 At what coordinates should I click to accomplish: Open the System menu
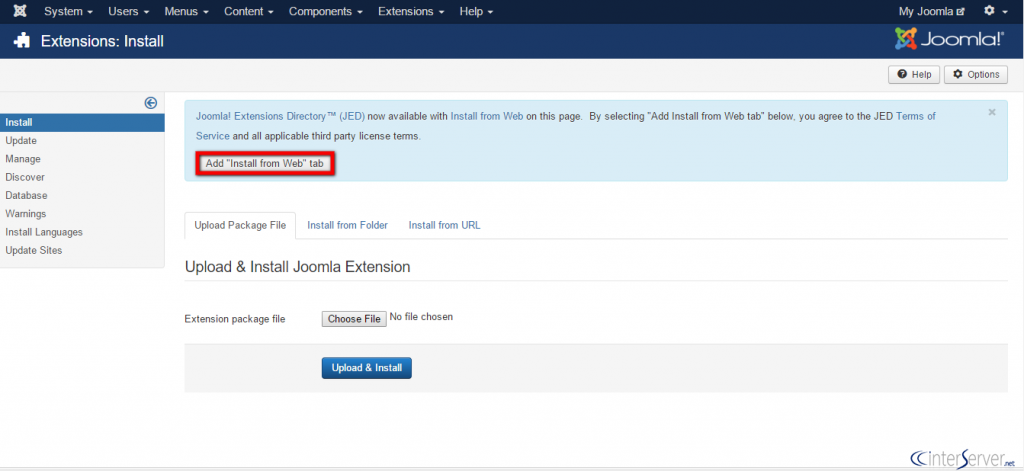(x=68, y=12)
